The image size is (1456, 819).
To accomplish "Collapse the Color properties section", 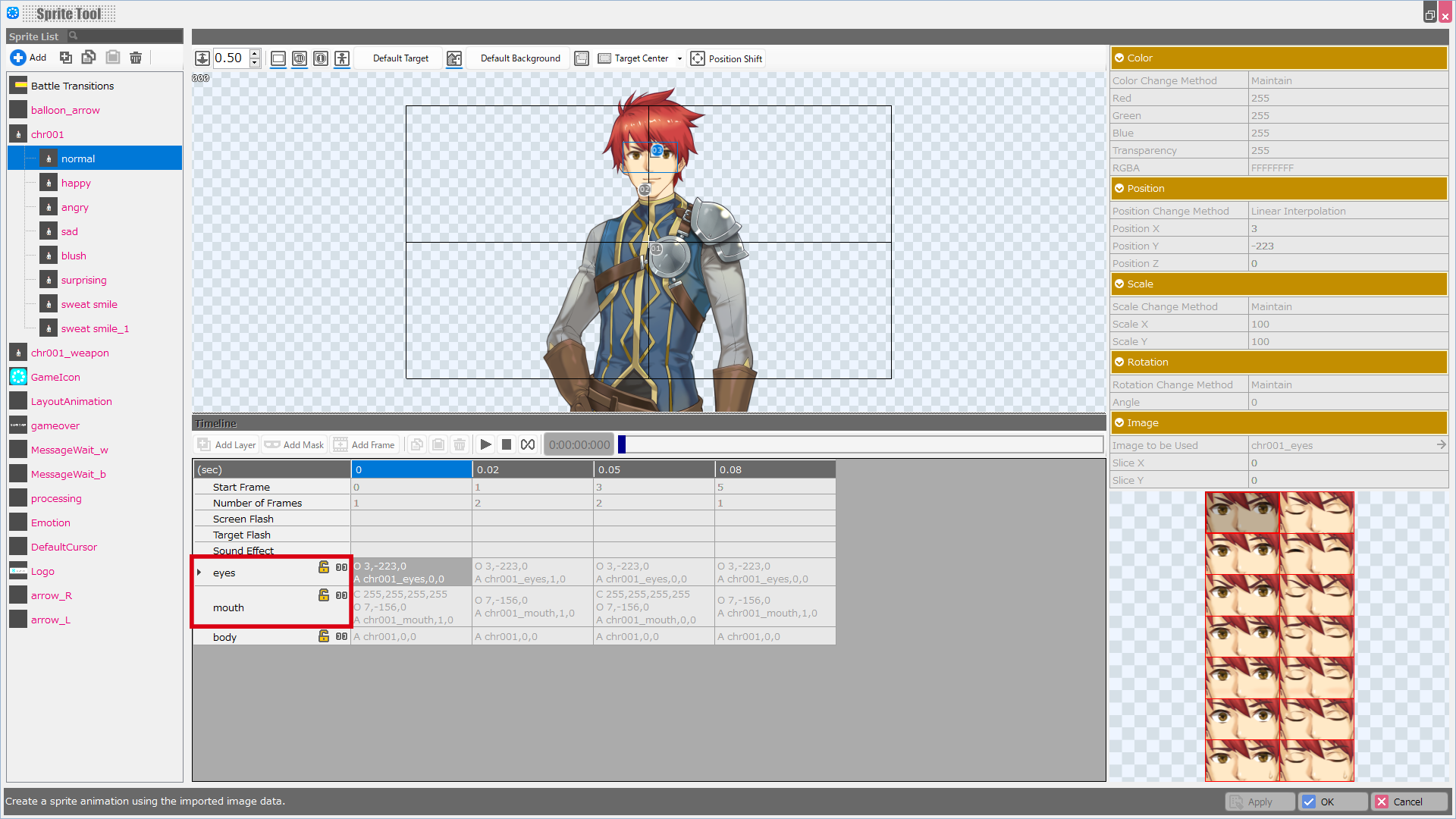I will [x=1119, y=58].
